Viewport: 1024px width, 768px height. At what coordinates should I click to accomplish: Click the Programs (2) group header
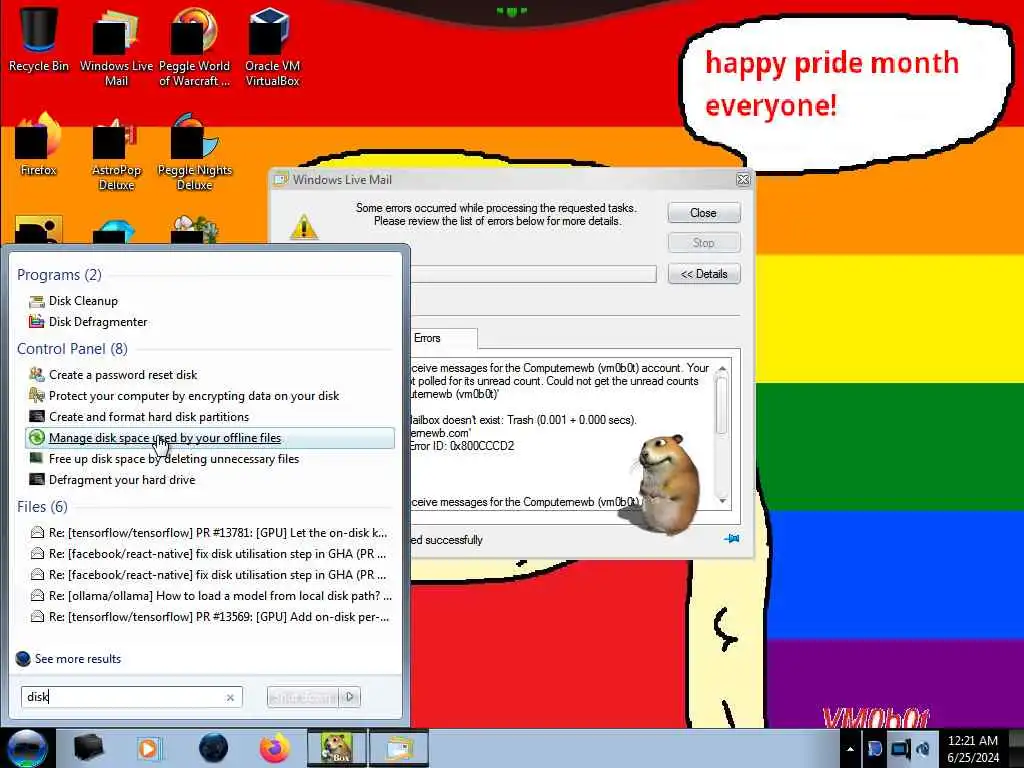(59, 275)
